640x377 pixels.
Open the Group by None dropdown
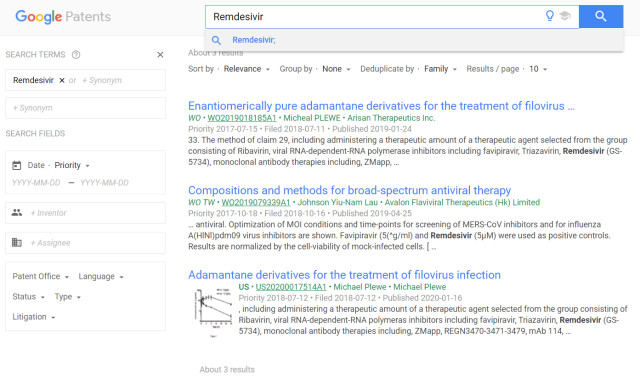coord(336,69)
